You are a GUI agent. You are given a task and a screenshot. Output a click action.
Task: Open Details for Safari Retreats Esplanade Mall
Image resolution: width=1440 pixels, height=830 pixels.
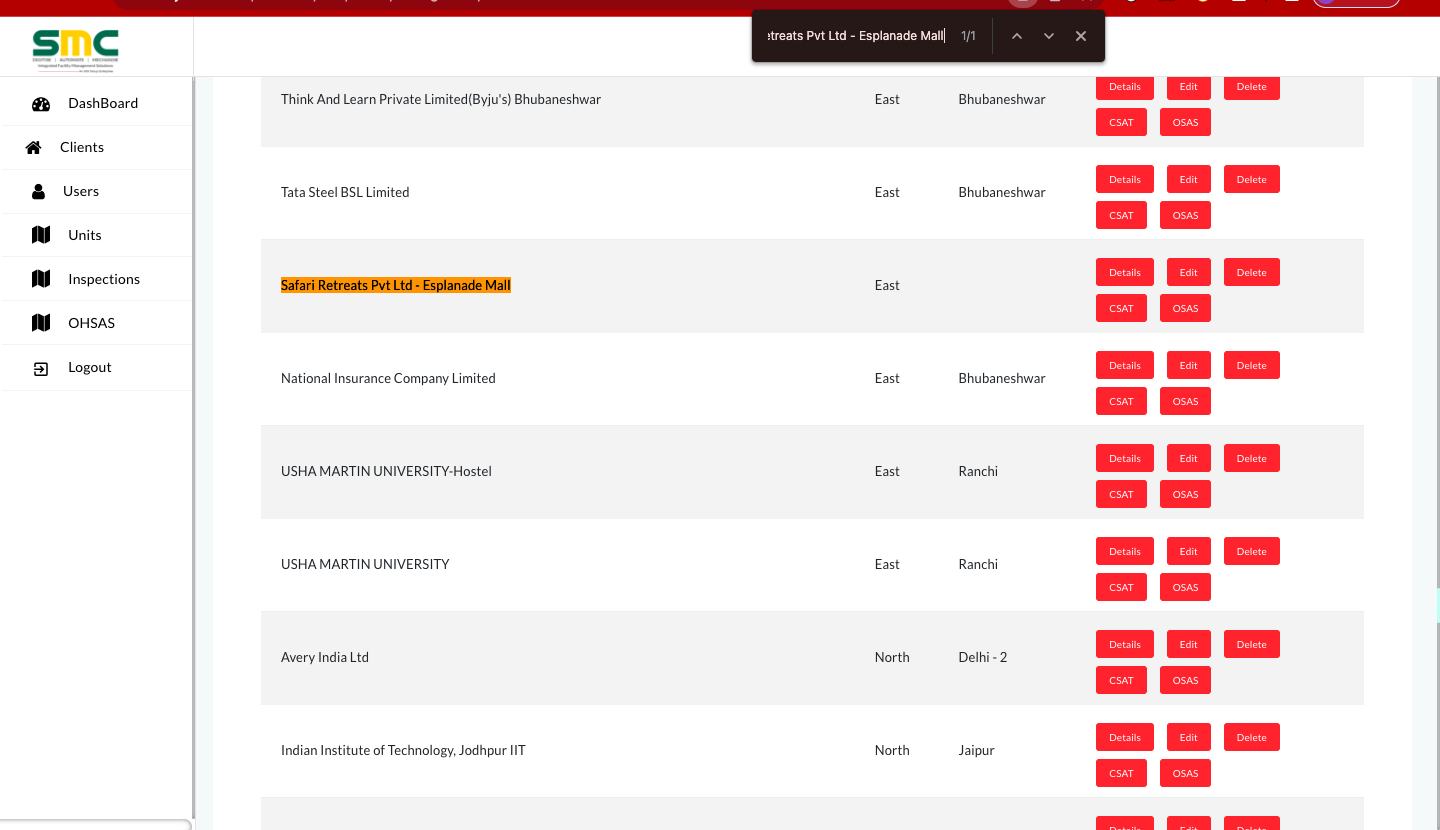(1125, 273)
